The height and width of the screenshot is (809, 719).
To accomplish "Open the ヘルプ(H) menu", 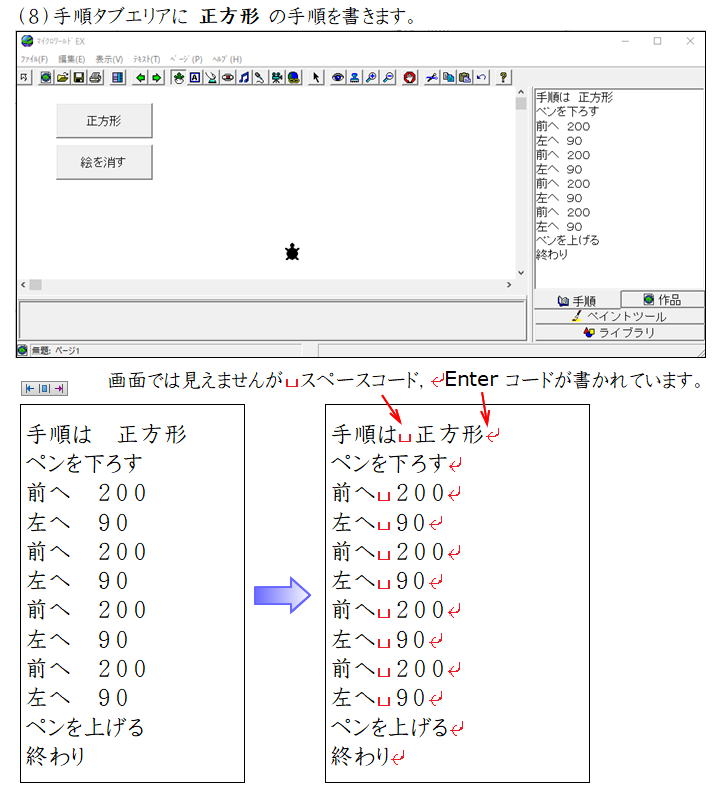I will click(227, 59).
